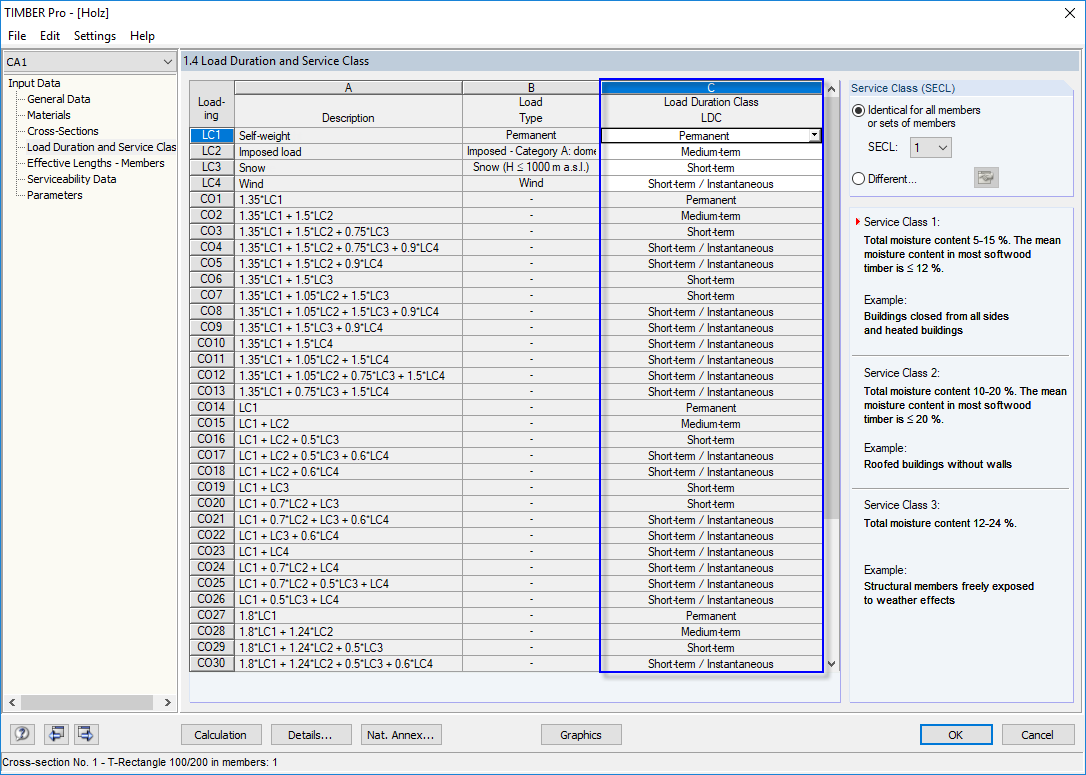Image resolution: width=1086 pixels, height=775 pixels.
Task: Select Identical for all members radio button
Action: pyautogui.click(x=858, y=110)
